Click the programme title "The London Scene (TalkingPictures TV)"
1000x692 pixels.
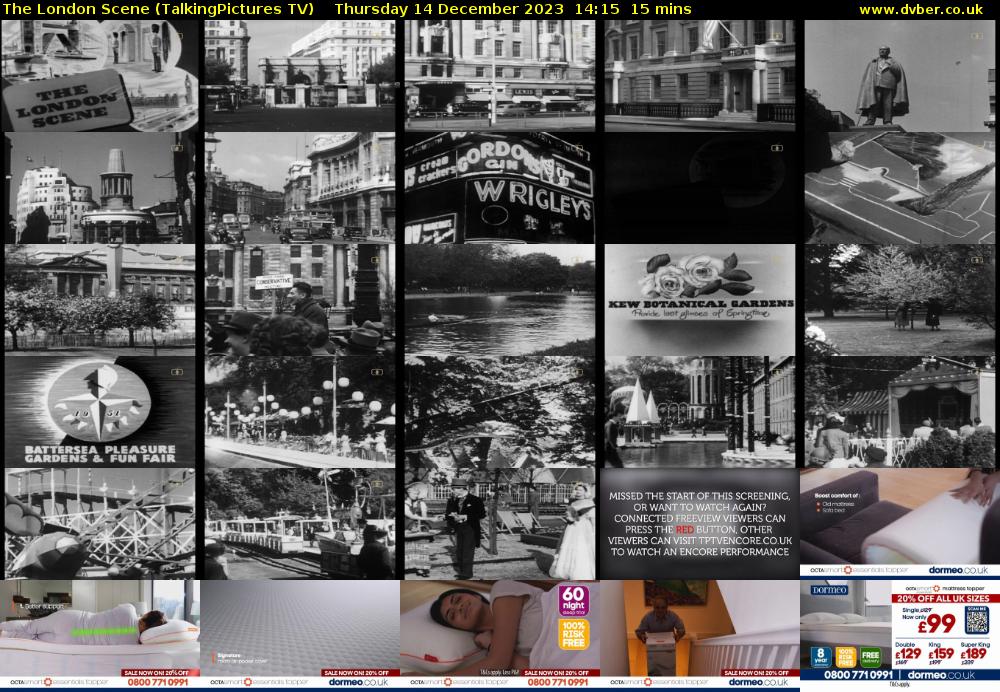click(159, 9)
